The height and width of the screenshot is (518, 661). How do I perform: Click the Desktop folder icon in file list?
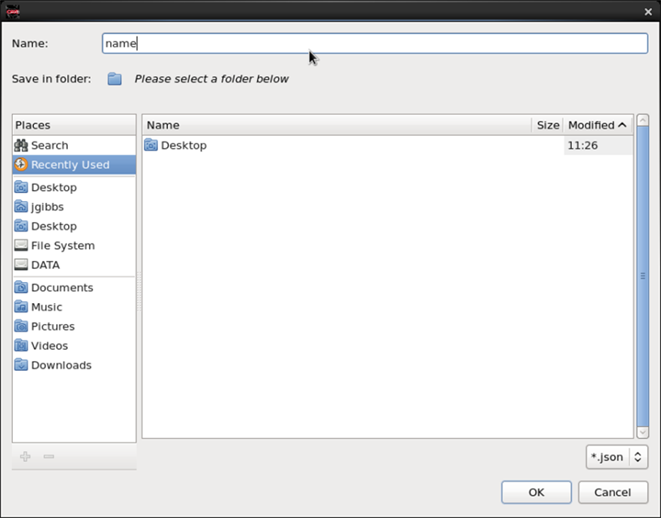[x=151, y=145]
